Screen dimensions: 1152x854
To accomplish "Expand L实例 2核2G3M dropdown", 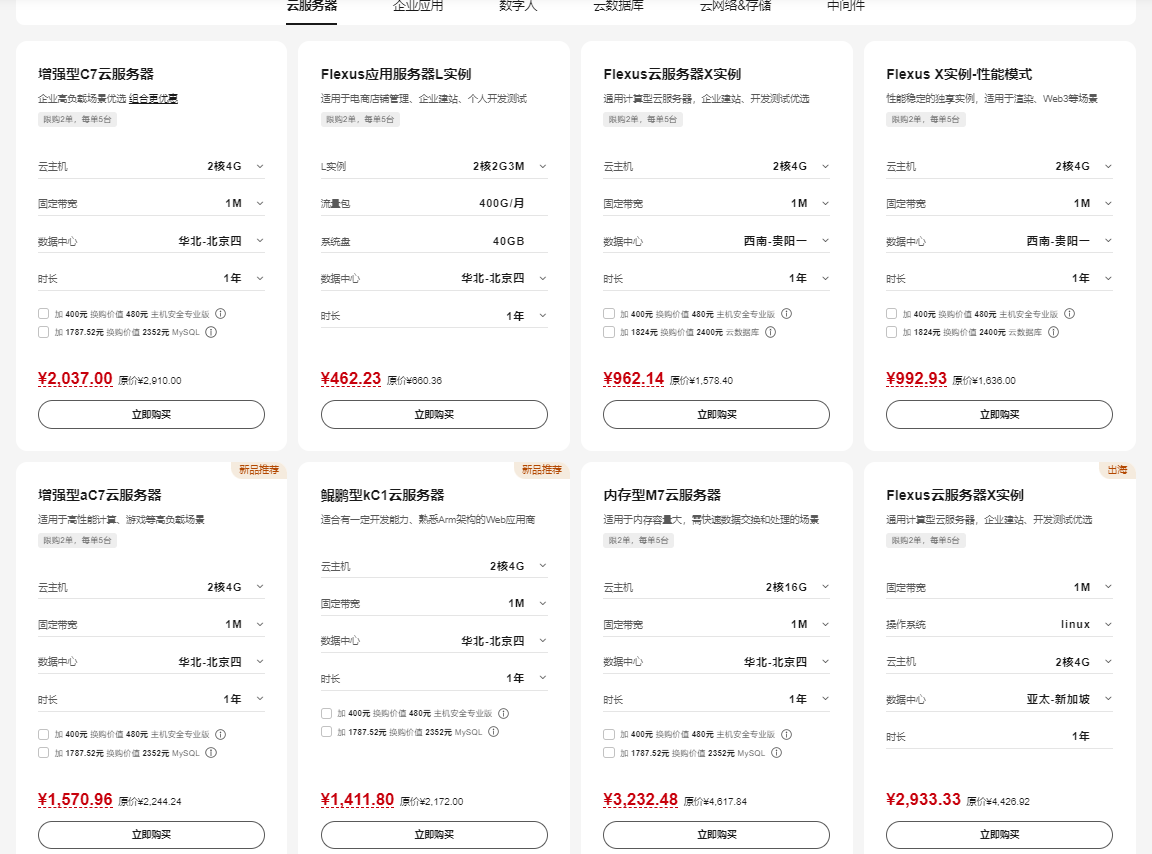I will (x=434, y=167).
